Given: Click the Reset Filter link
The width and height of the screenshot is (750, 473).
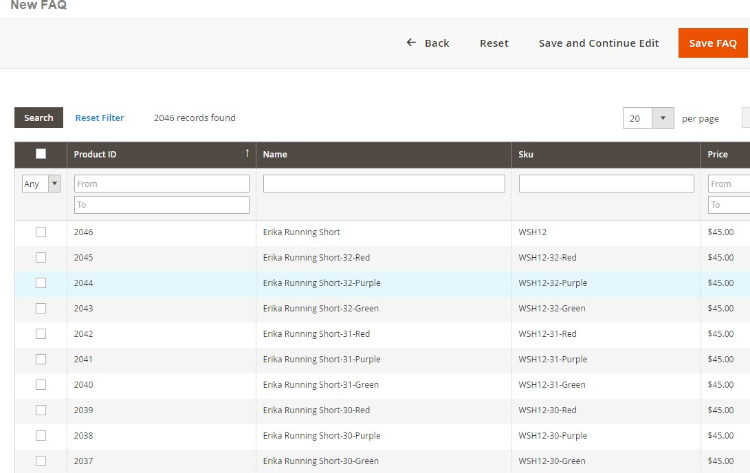Looking at the screenshot, I should tap(99, 118).
